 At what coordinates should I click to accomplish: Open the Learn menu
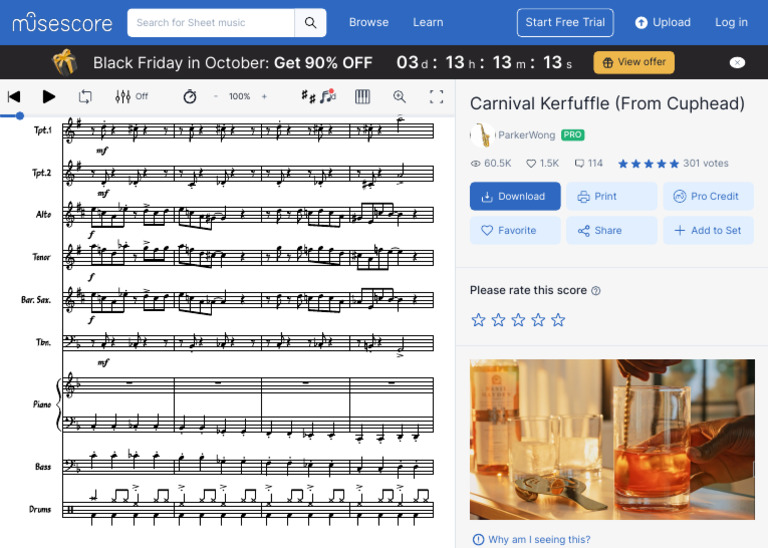coord(428,22)
